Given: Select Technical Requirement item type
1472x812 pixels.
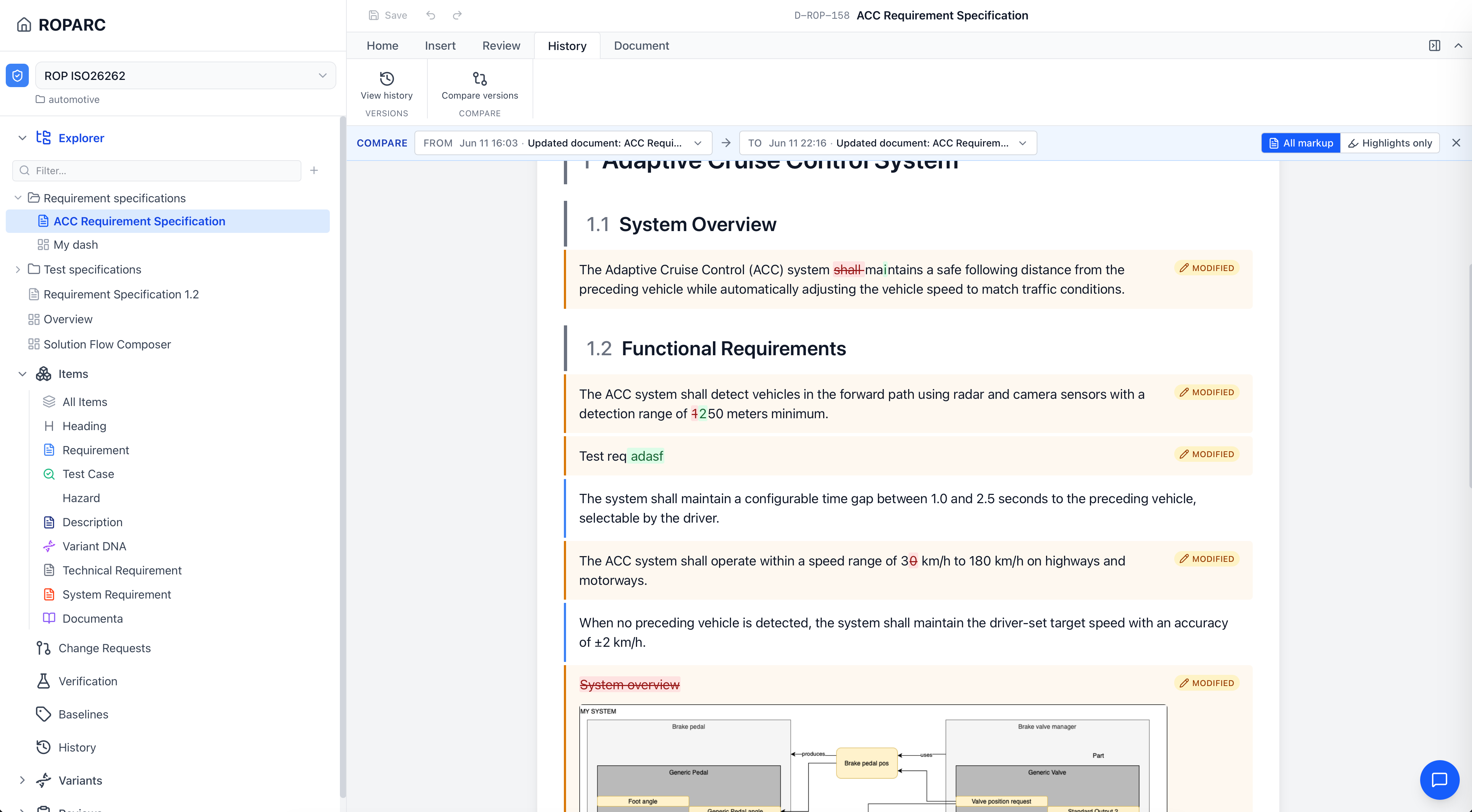Looking at the screenshot, I should tap(122, 570).
